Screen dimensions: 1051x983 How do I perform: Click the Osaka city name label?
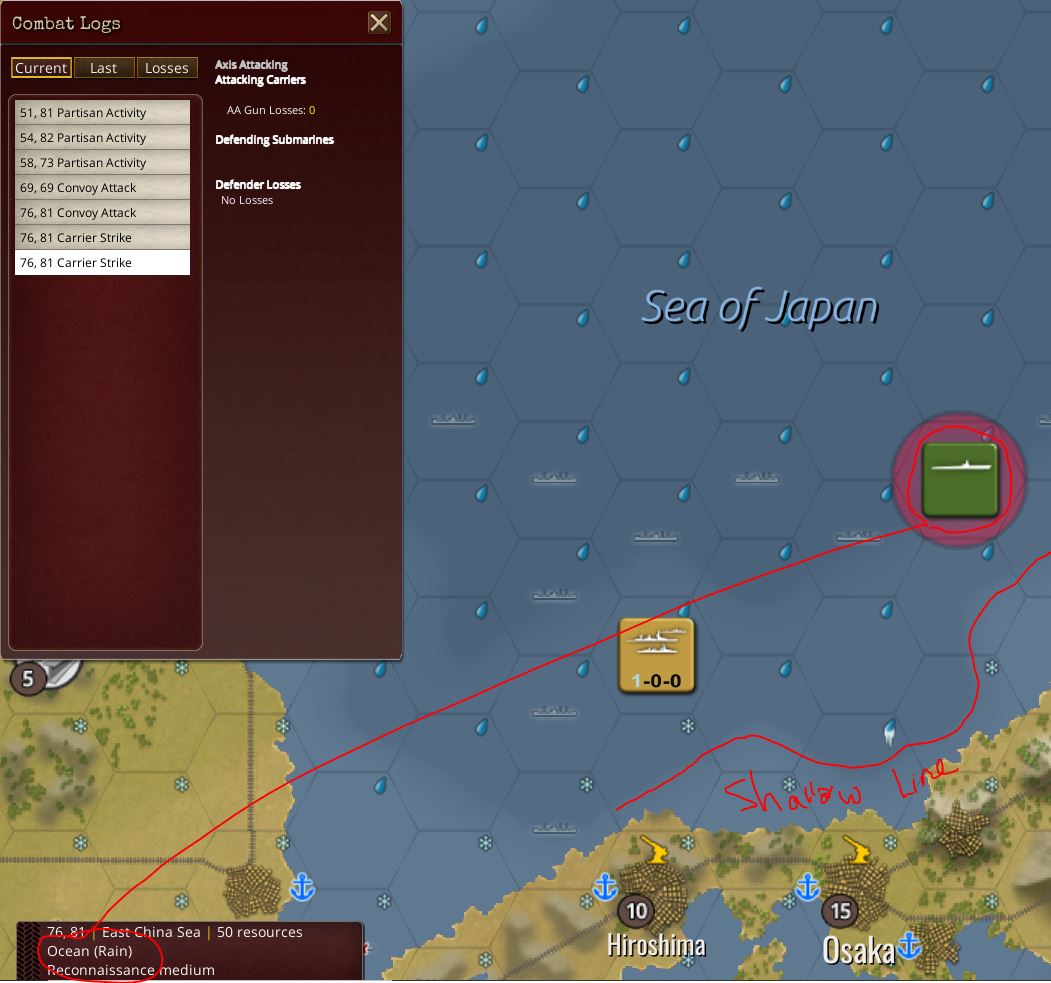pyautogui.click(x=859, y=950)
